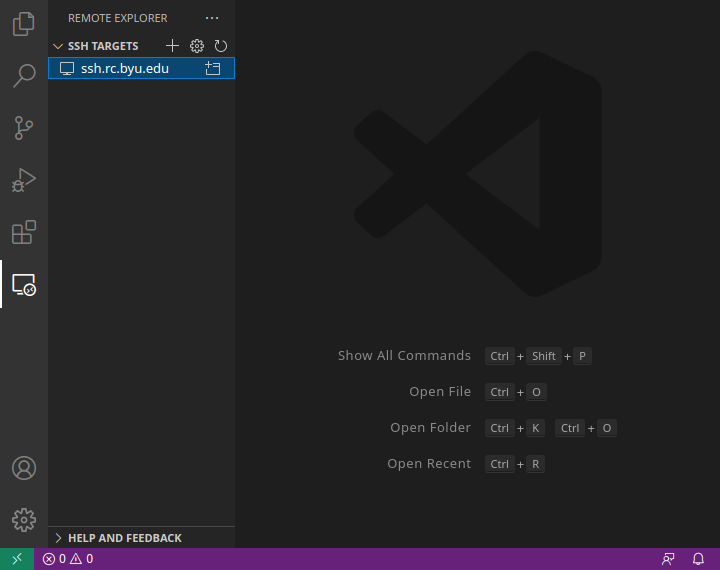Click the K key cap for Open Folder
Image resolution: width=720 pixels, height=570 pixels.
pyautogui.click(x=535, y=428)
